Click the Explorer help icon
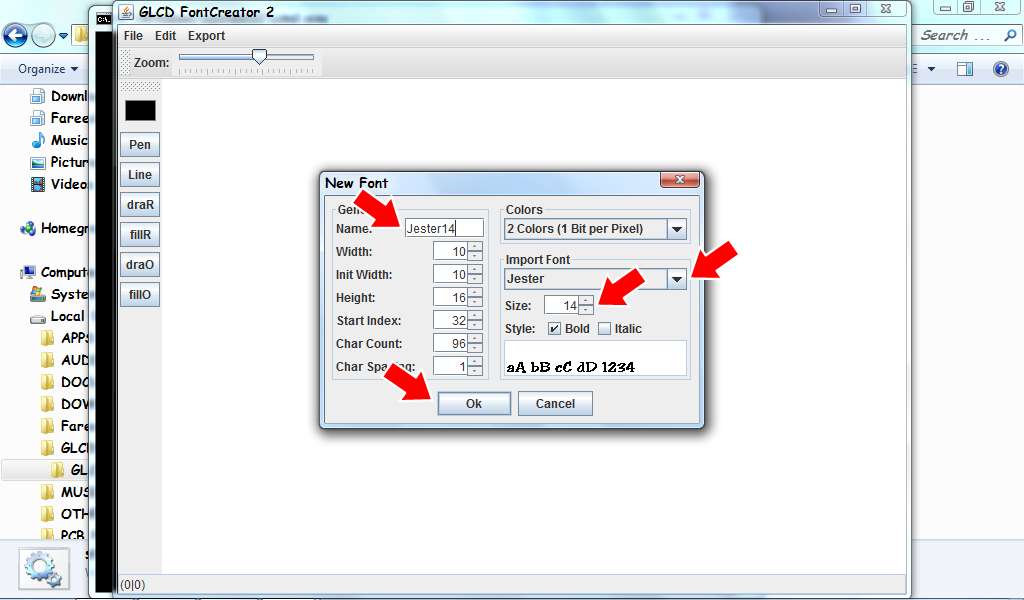The height and width of the screenshot is (600, 1024). (x=1000, y=68)
